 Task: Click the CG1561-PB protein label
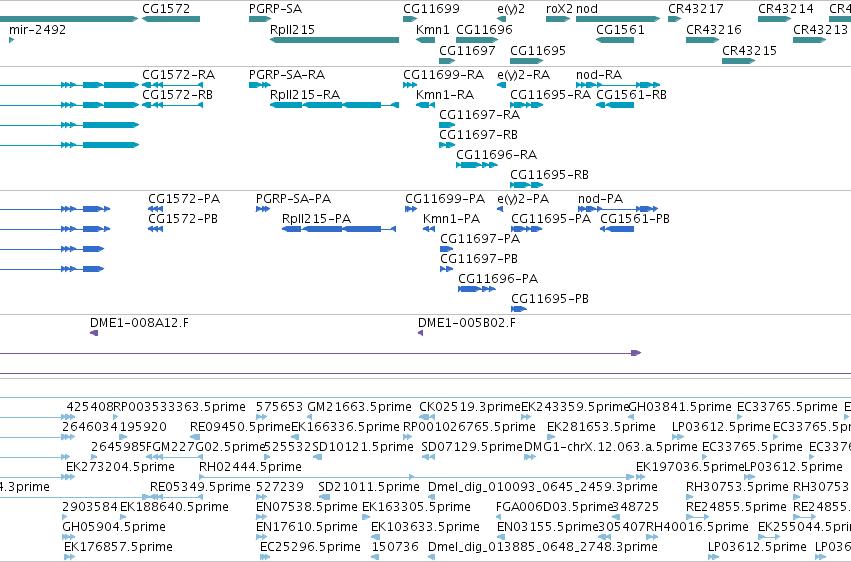coord(635,219)
